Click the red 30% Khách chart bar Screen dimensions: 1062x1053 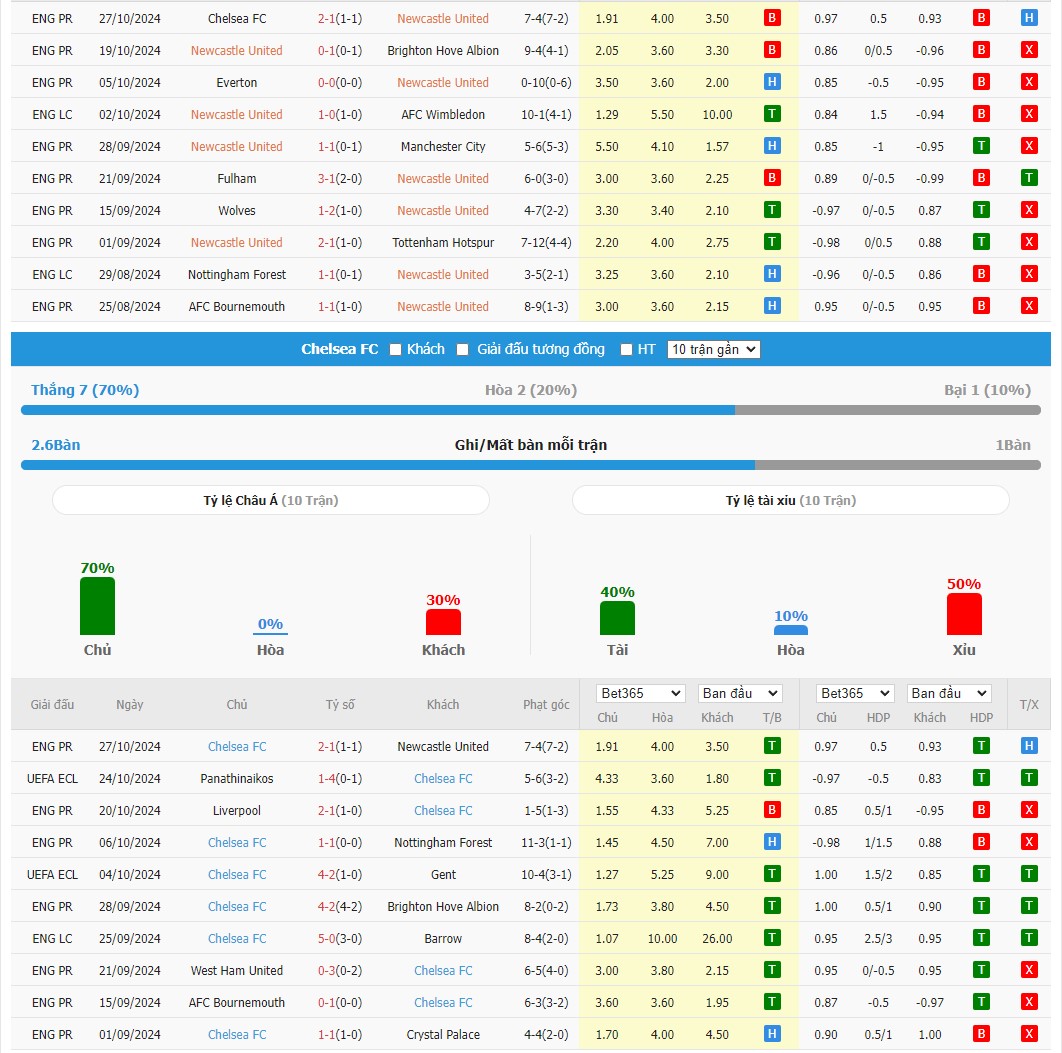coord(443,622)
